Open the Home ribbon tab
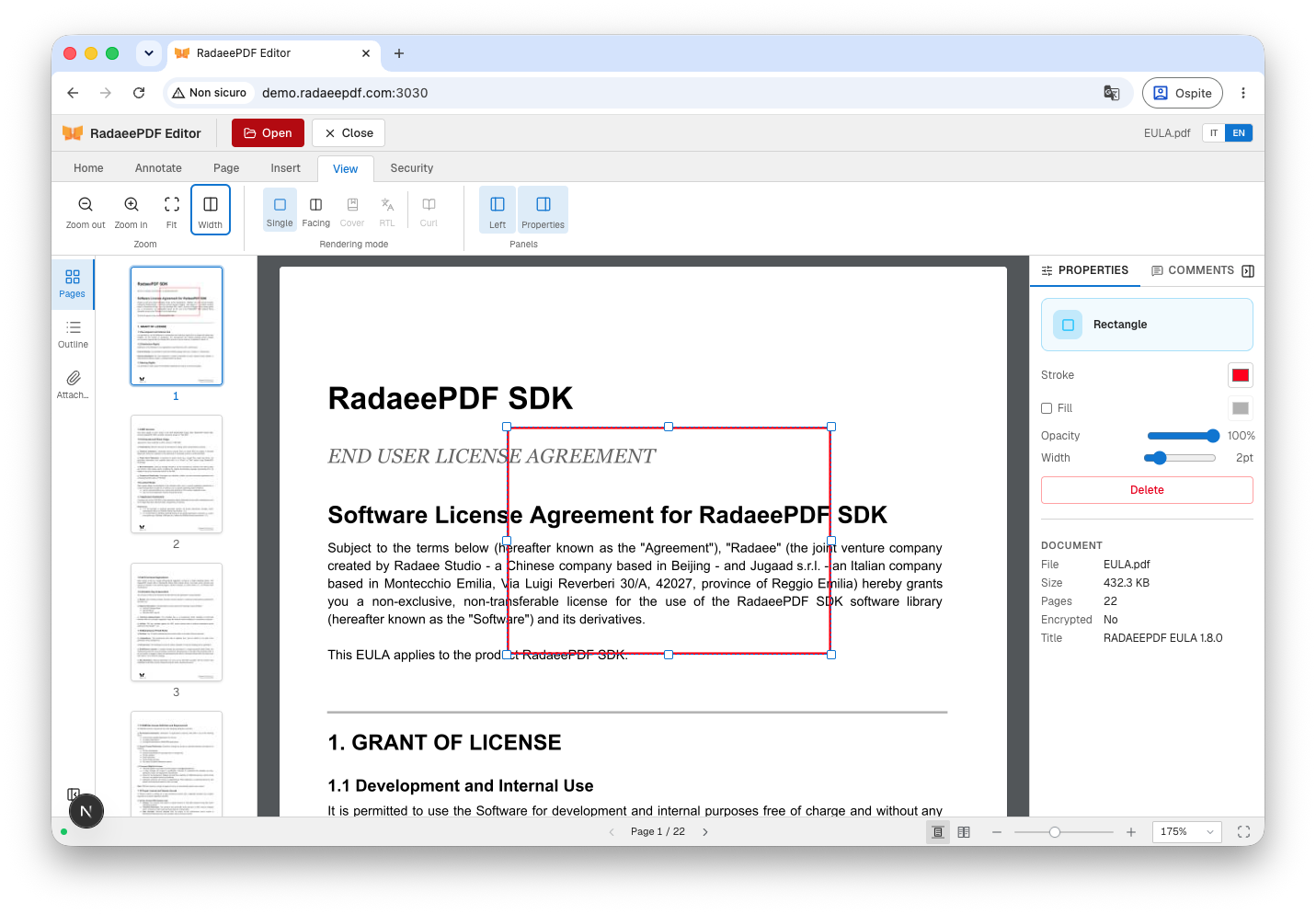Viewport: 1316px width, 914px height. click(x=88, y=168)
